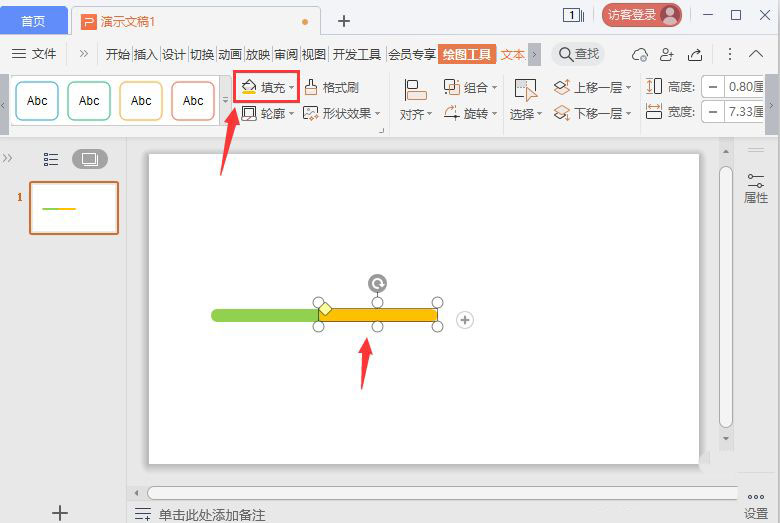Open the 文件 menu
Screen dimensions: 780x523
coord(35,54)
